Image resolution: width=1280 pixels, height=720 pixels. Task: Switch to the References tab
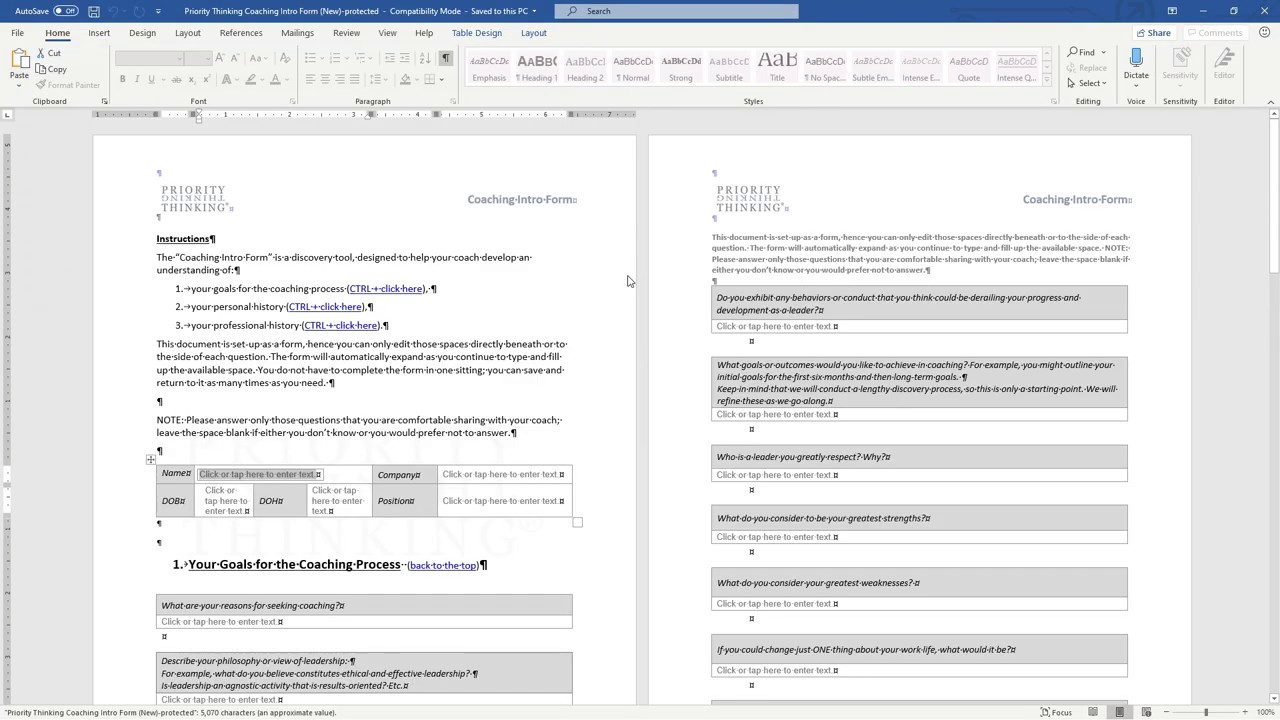(241, 33)
